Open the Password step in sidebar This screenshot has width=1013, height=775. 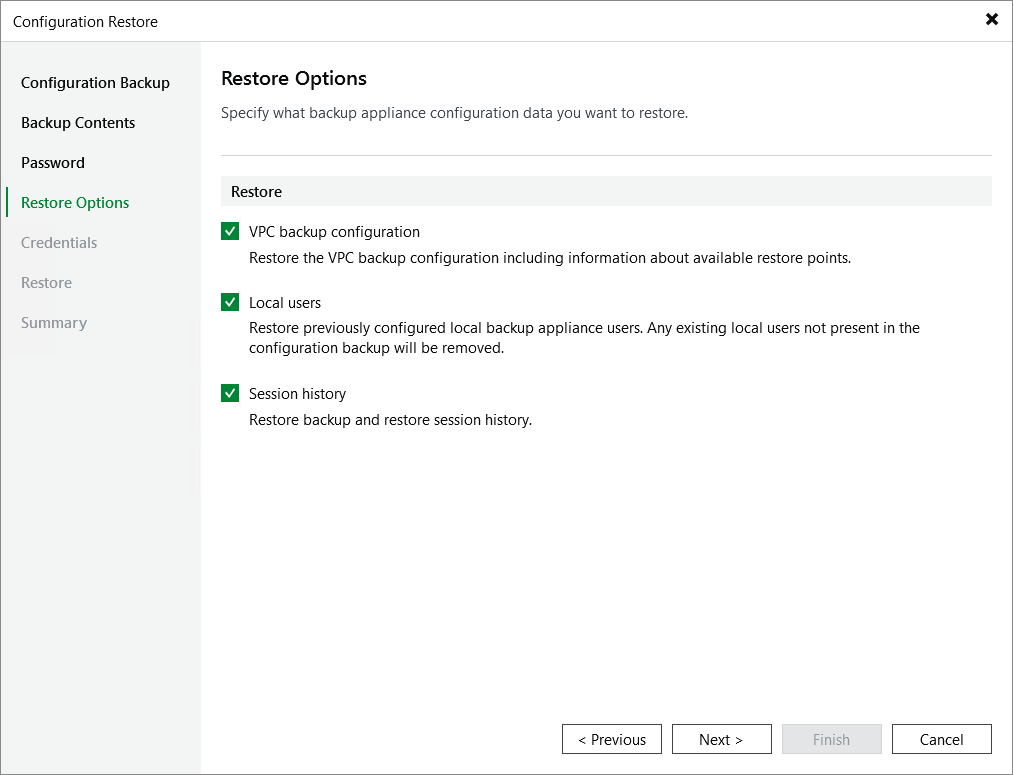click(x=52, y=162)
